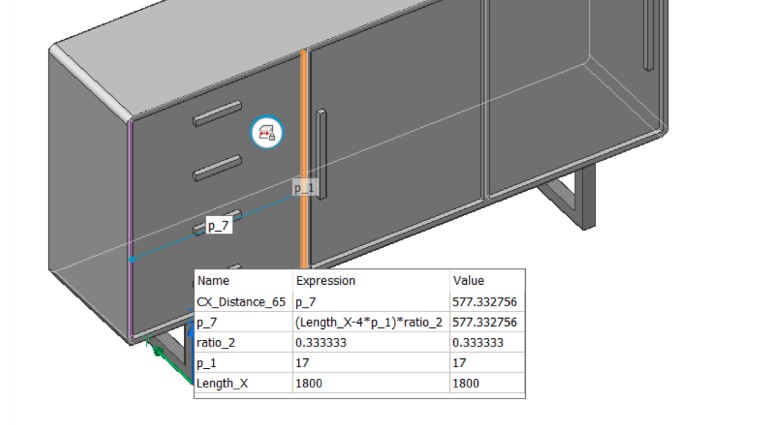Click the p_1 expression 17

(371, 363)
